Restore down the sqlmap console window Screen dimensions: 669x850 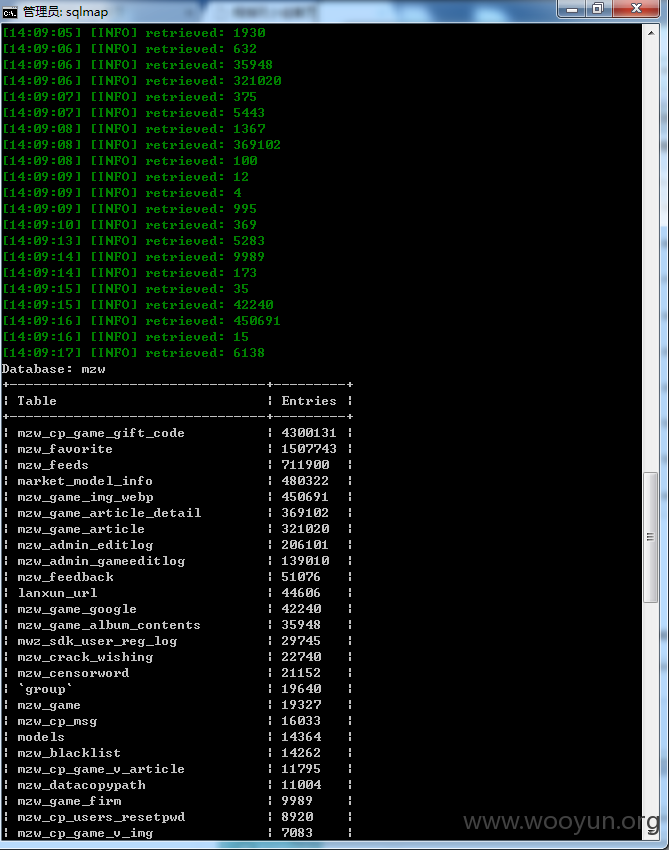click(x=598, y=9)
